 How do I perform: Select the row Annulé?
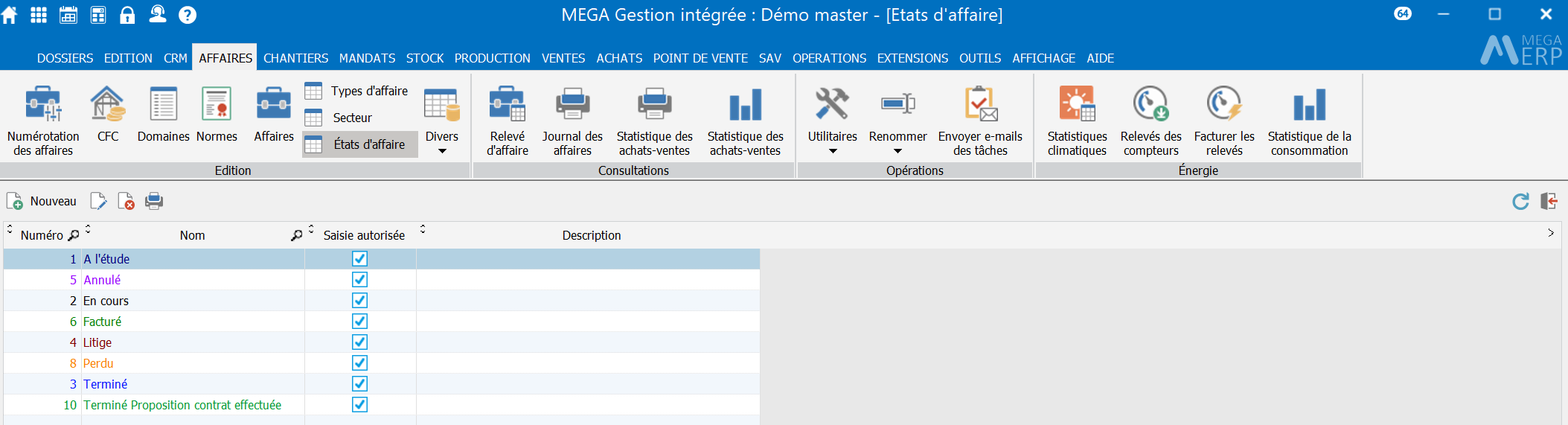[382, 280]
